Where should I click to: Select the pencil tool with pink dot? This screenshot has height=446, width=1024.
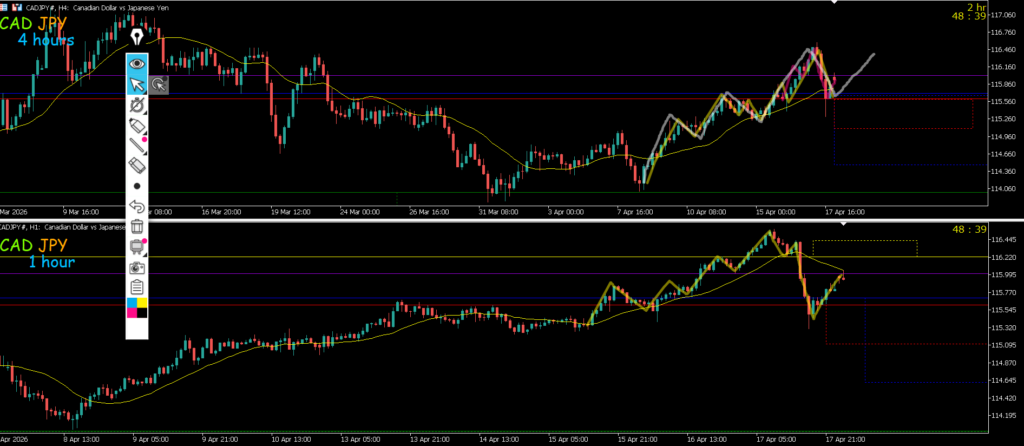coord(137,126)
